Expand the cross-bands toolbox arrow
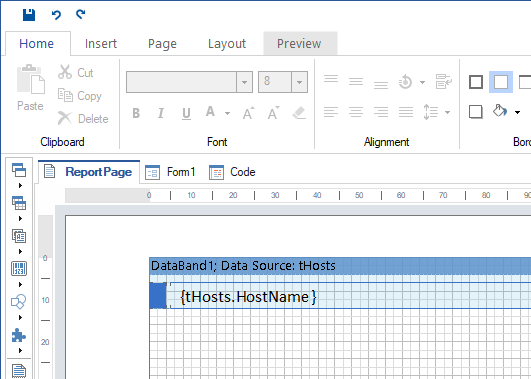Viewport: 531px width, 379px height. pyautogui.click(x=20, y=218)
